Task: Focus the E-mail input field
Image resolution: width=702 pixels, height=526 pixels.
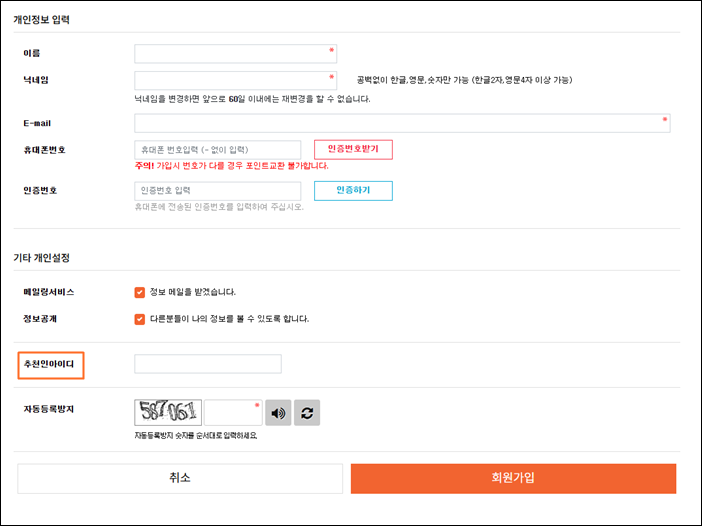Action: 402,123
